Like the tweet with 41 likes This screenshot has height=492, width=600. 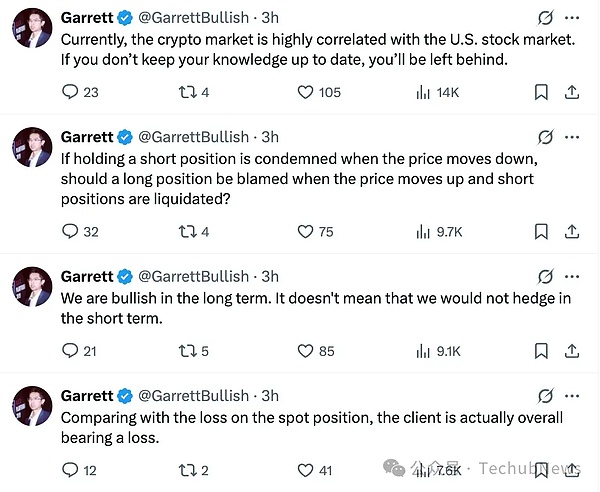tap(307, 469)
